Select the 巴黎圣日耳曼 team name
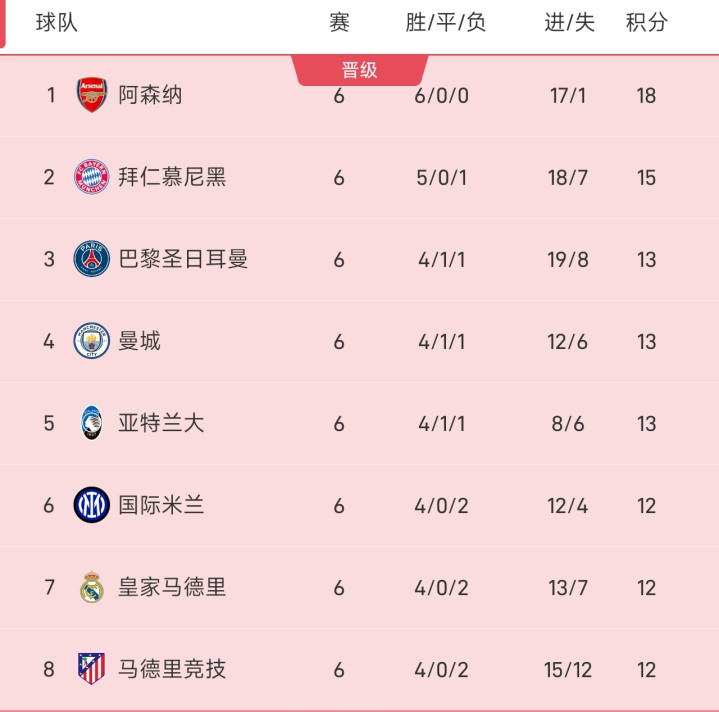This screenshot has height=712, width=719. point(183,259)
